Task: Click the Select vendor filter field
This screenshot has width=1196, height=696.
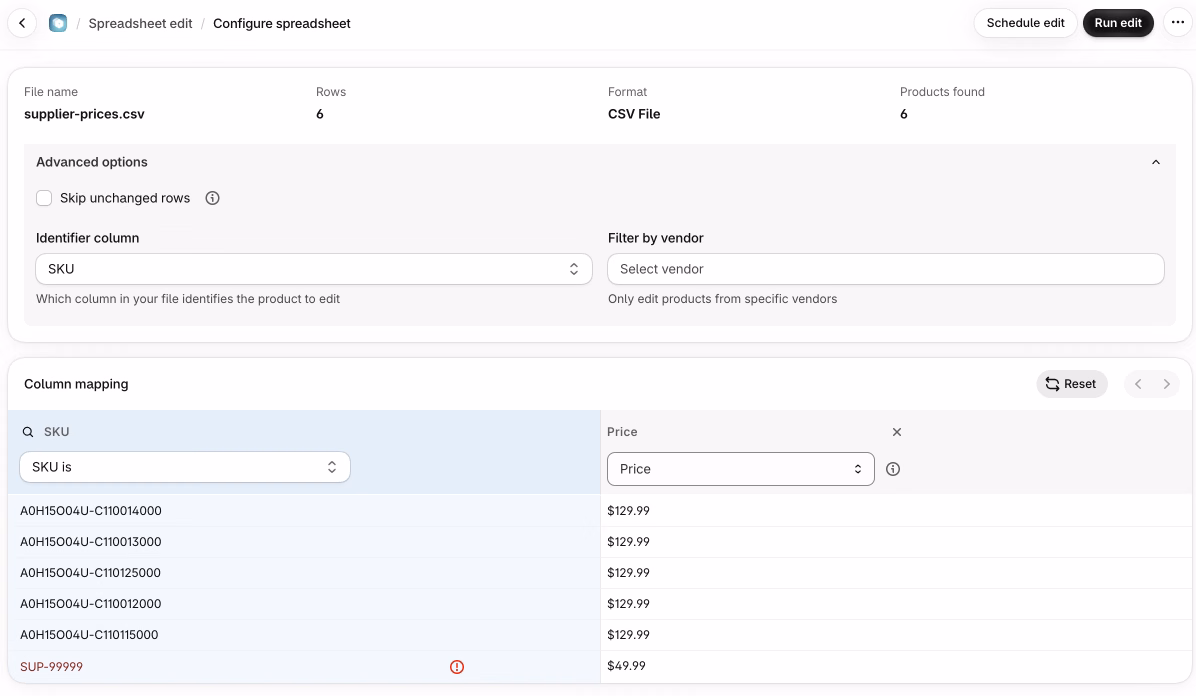Action: coord(886,269)
